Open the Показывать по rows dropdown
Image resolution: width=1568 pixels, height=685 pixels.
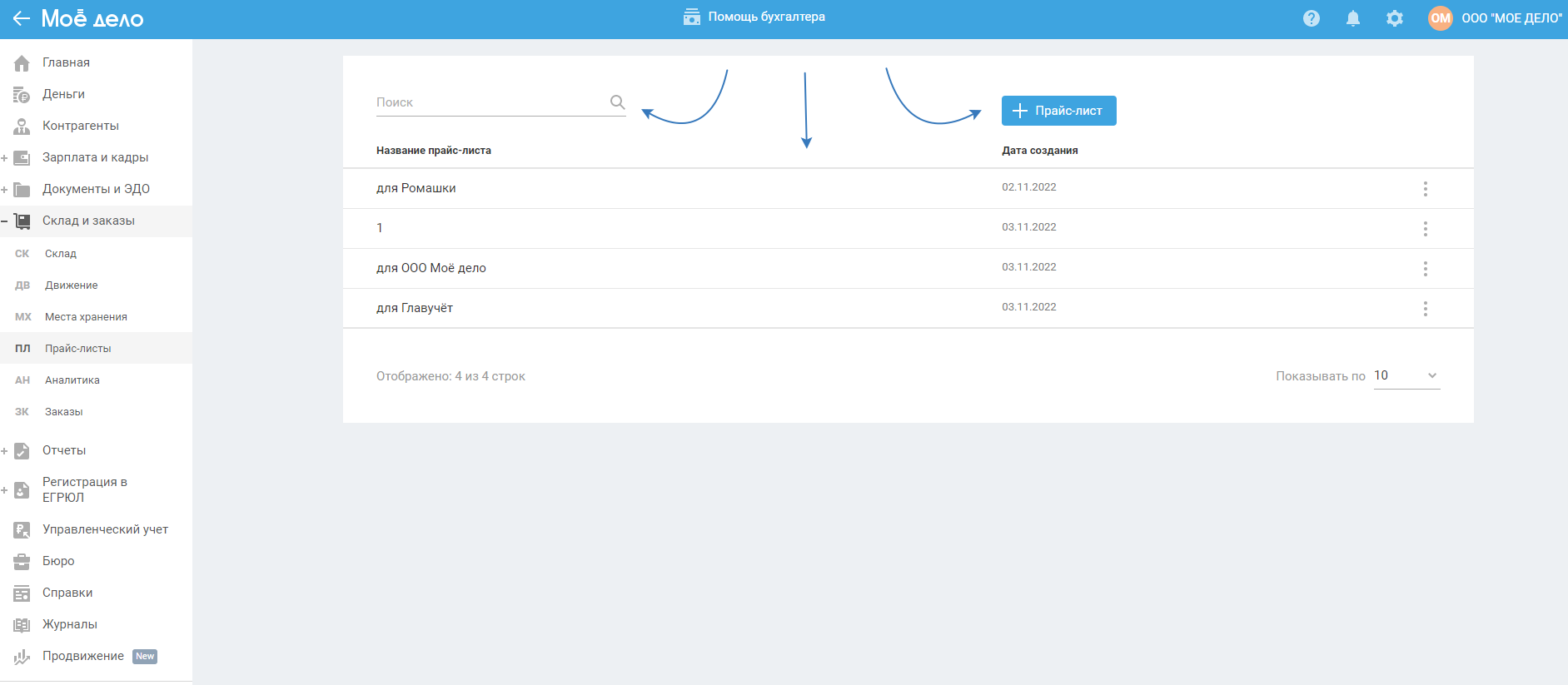(1406, 376)
